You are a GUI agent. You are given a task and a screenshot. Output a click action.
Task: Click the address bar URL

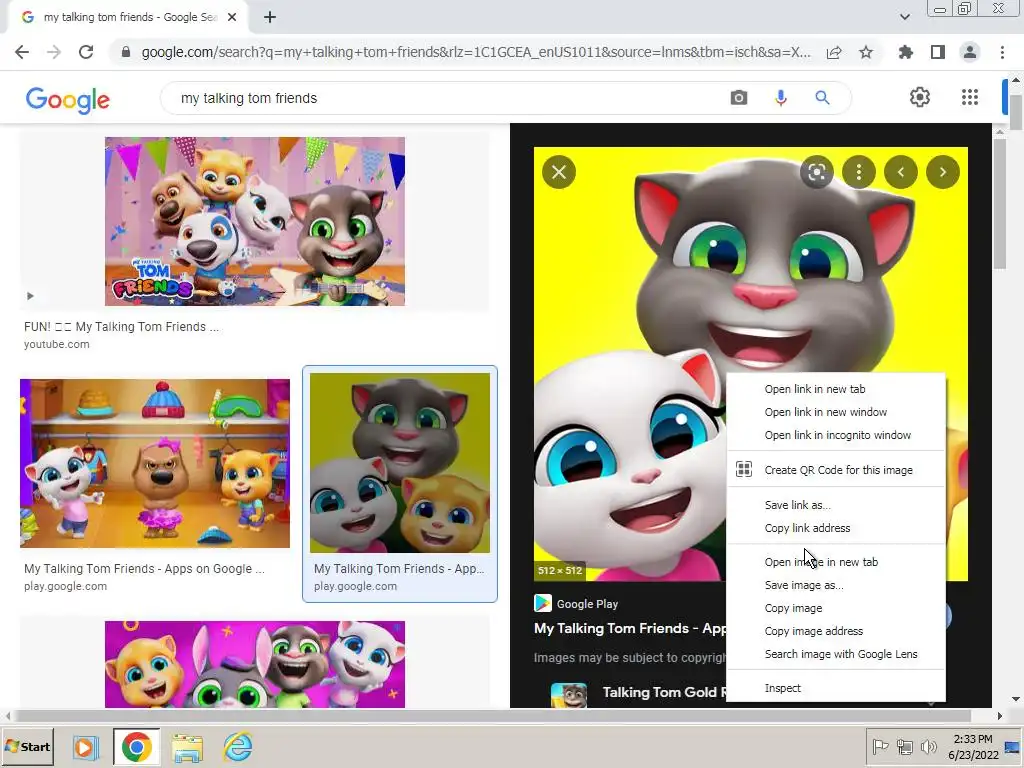click(476, 52)
